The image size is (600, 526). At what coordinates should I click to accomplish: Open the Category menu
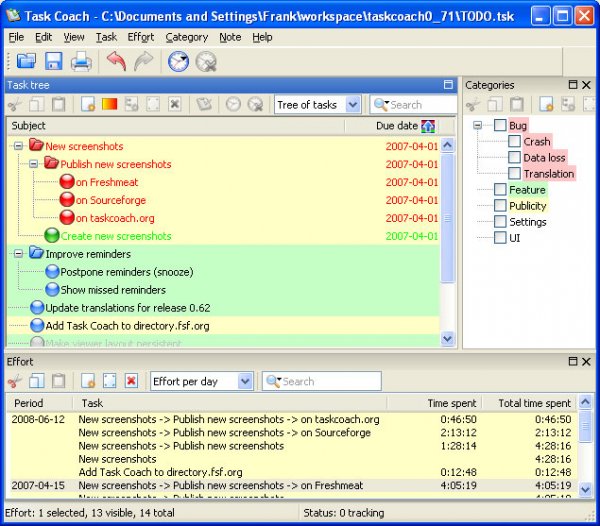point(187,37)
